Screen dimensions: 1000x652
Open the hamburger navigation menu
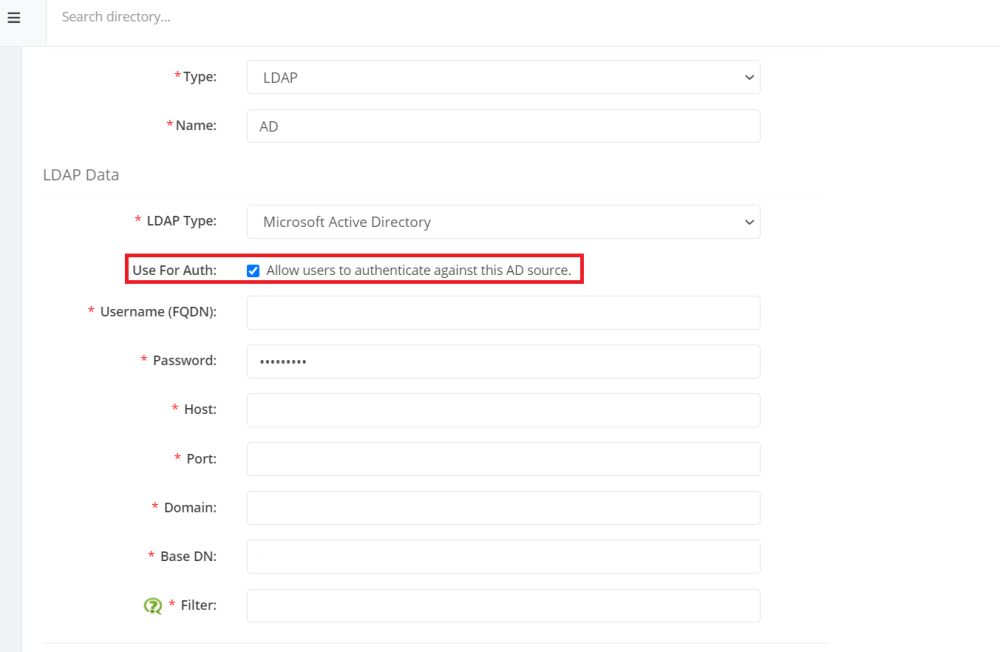(13, 17)
